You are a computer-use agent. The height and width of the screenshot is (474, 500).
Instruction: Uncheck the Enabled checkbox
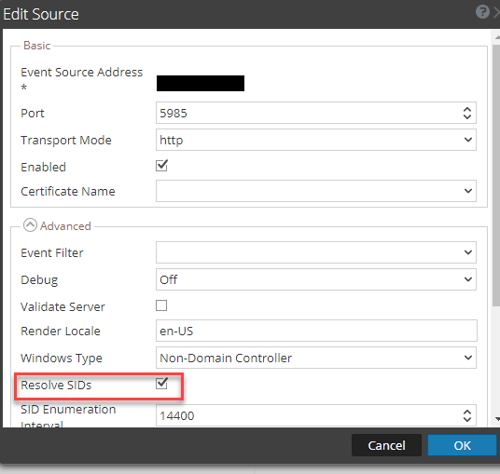(162, 166)
